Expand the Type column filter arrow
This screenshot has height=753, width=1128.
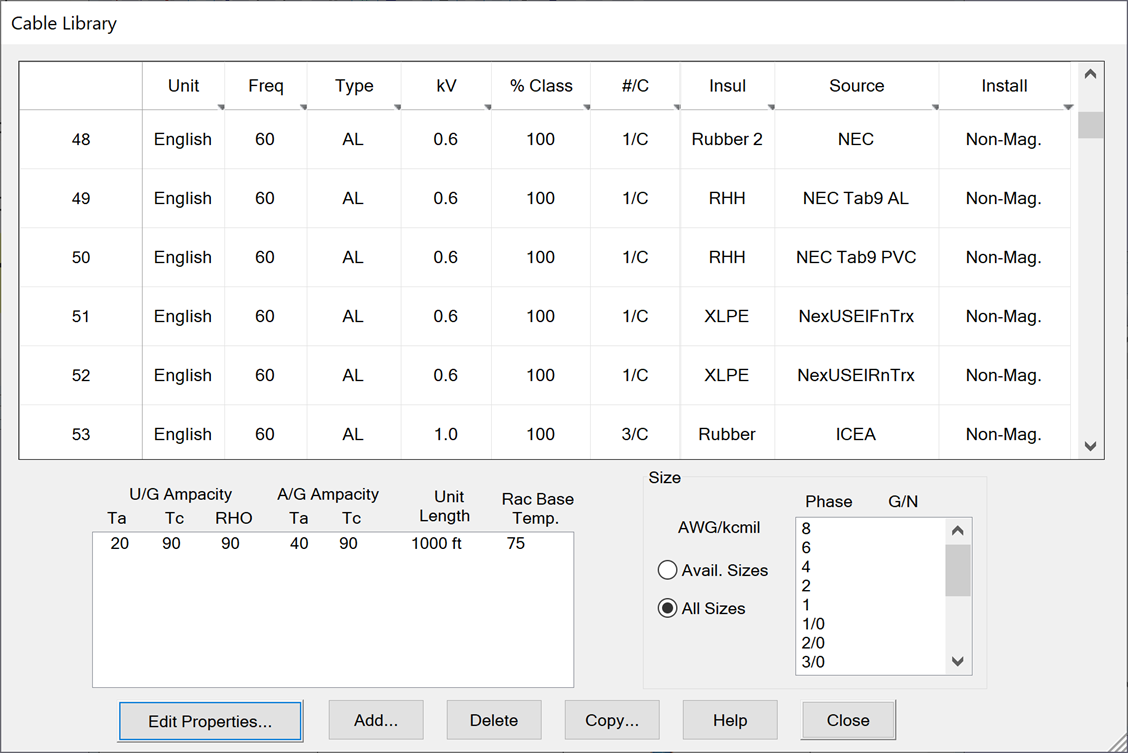pos(396,106)
